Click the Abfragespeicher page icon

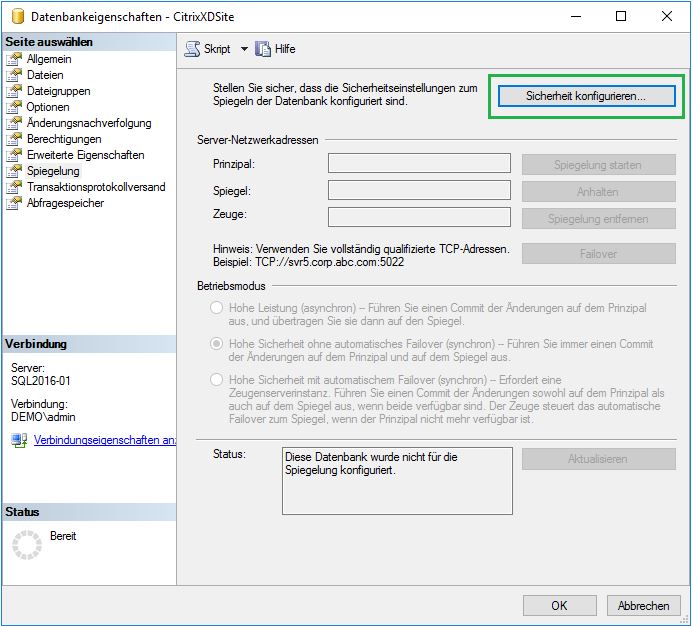pos(14,203)
